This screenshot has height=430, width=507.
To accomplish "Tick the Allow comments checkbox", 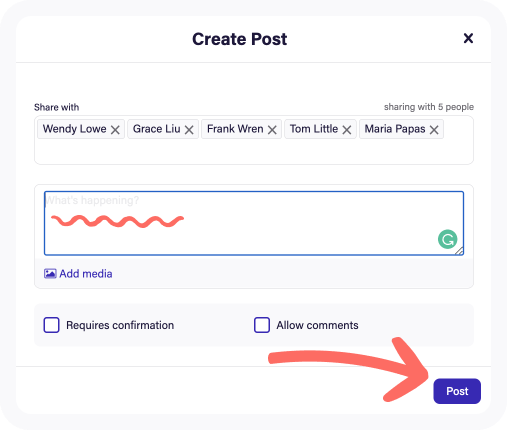I will tap(262, 325).
